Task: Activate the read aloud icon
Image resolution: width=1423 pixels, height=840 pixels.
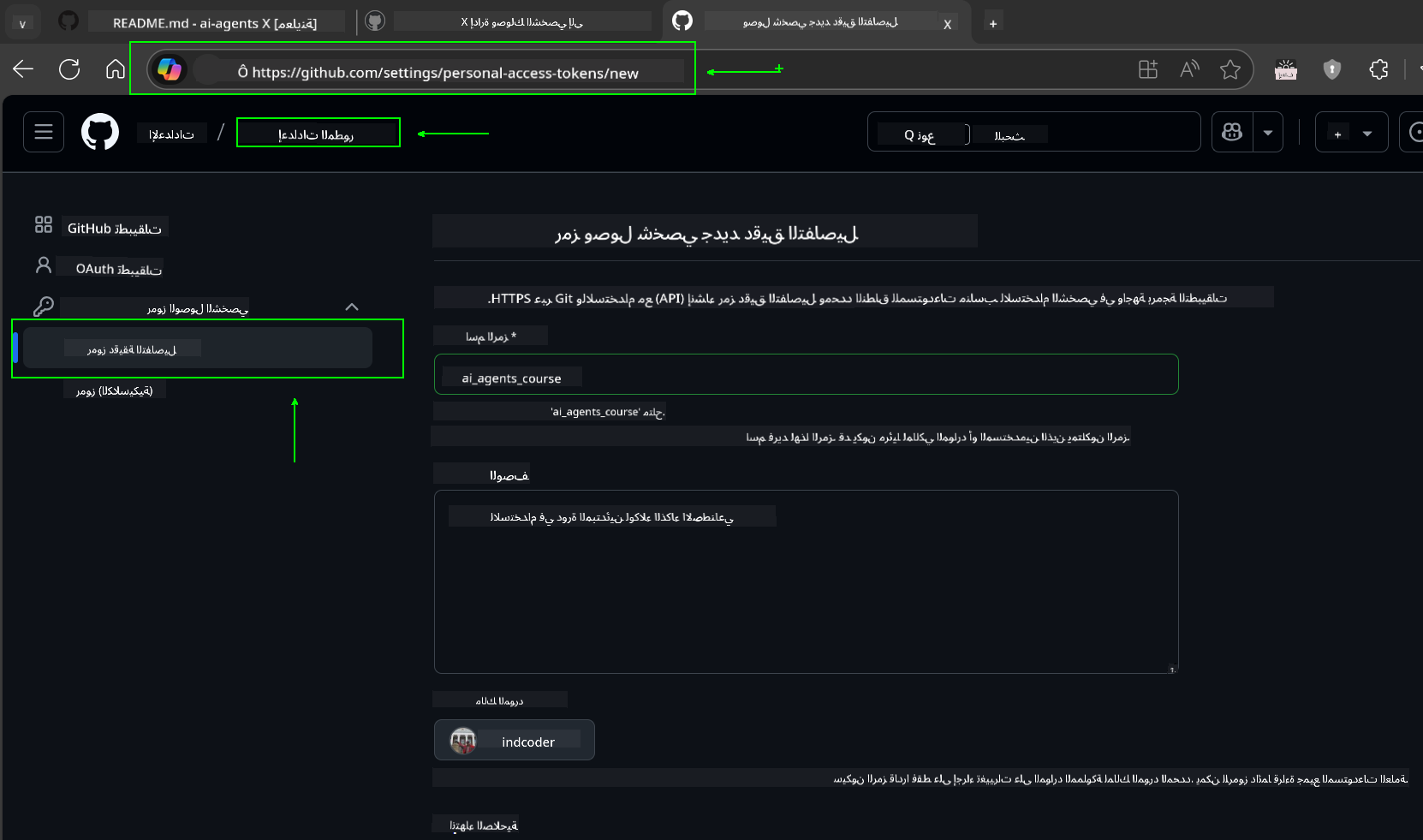Action: [x=1189, y=69]
